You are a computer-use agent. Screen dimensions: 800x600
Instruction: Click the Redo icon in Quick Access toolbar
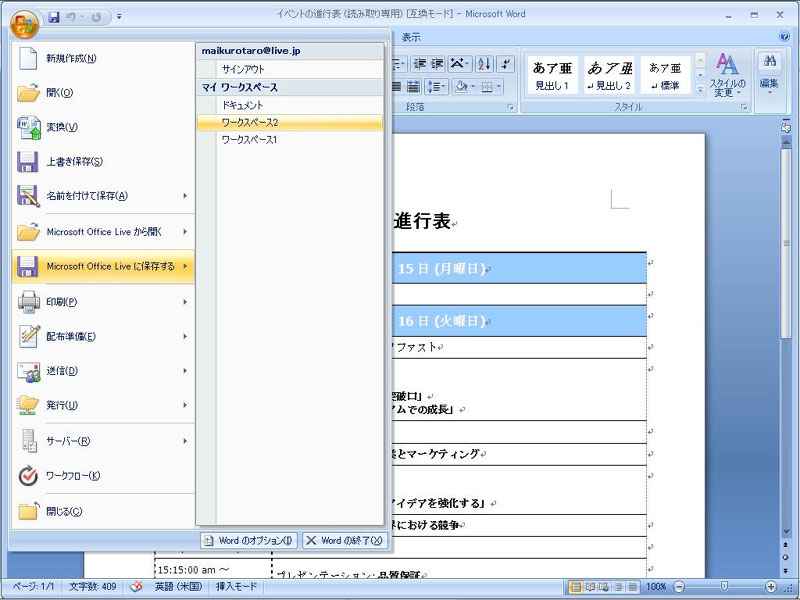pyautogui.click(x=95, y=17)
